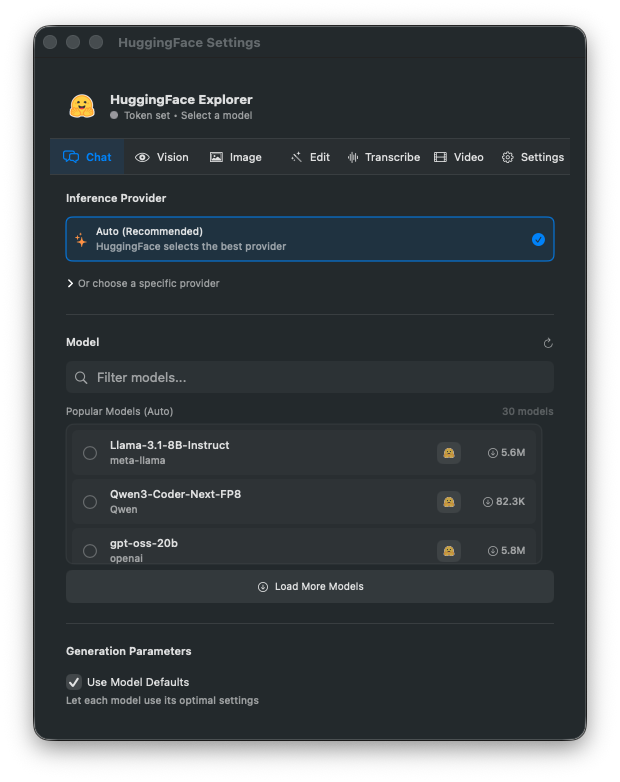
Task: Close the HuggingFace Settings window
Action: point(50,42)
